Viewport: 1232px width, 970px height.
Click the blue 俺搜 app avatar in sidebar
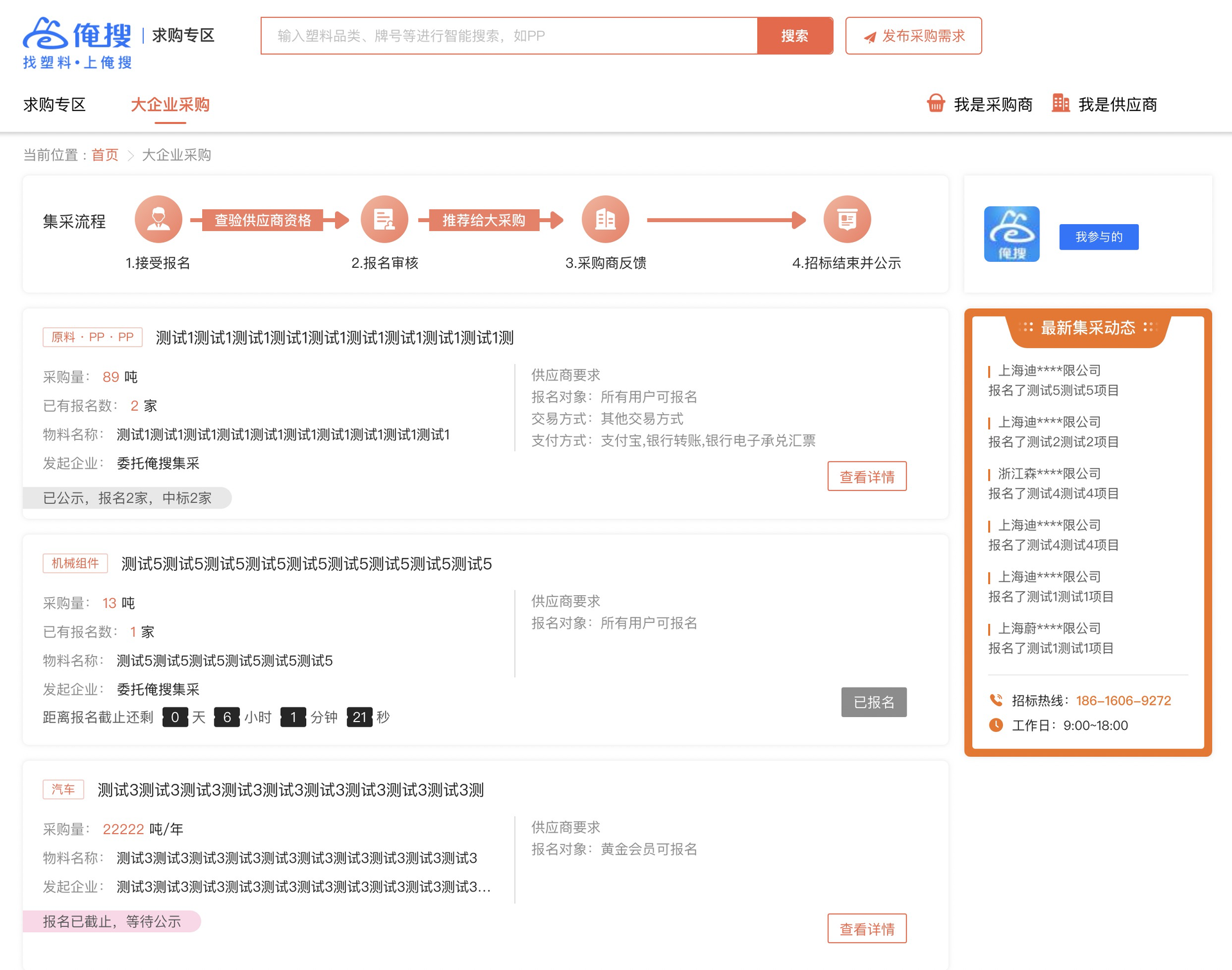[1011, 234]
